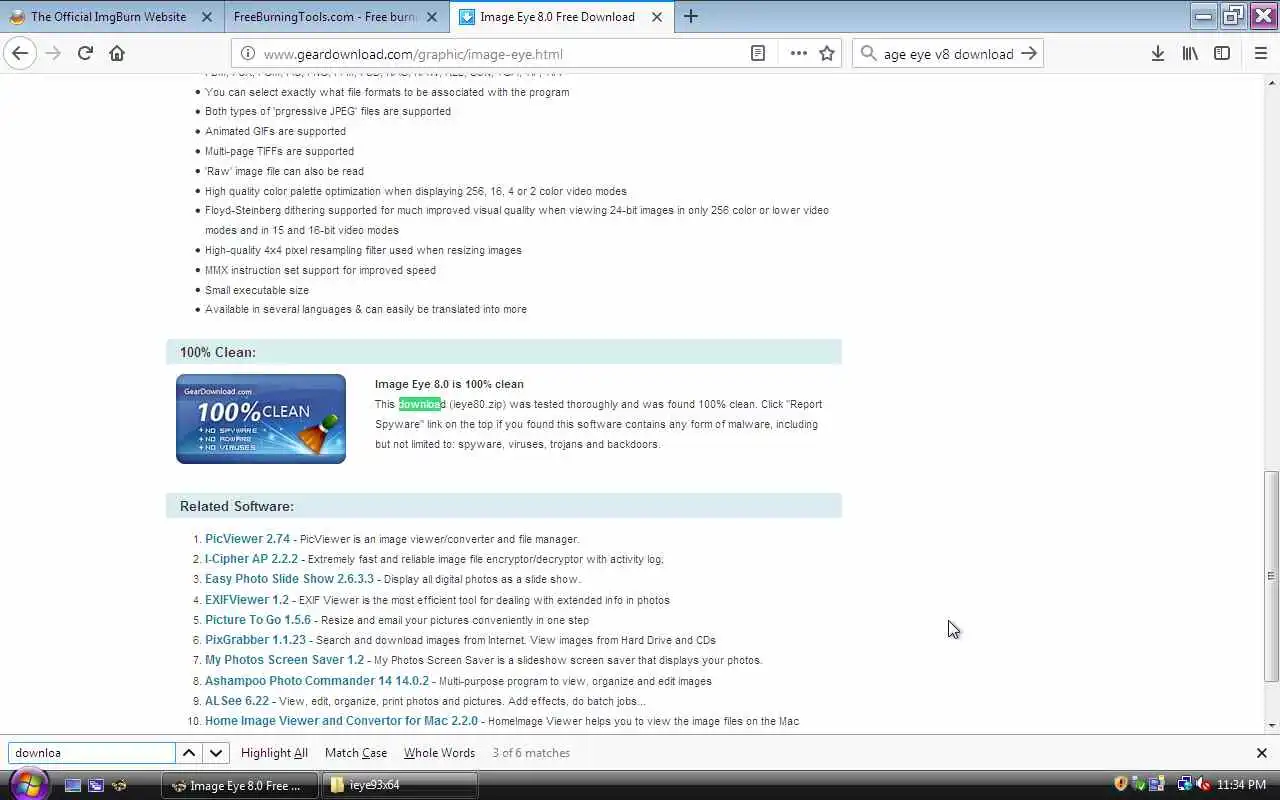
Task: Toggle the sidebar view
Action: point(1222,54)
